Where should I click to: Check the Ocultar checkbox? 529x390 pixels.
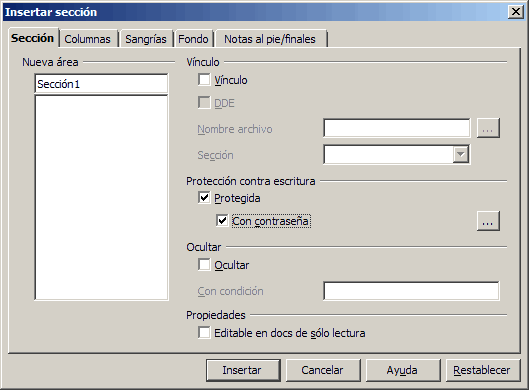pyautogui.click(x=204, y=265)
